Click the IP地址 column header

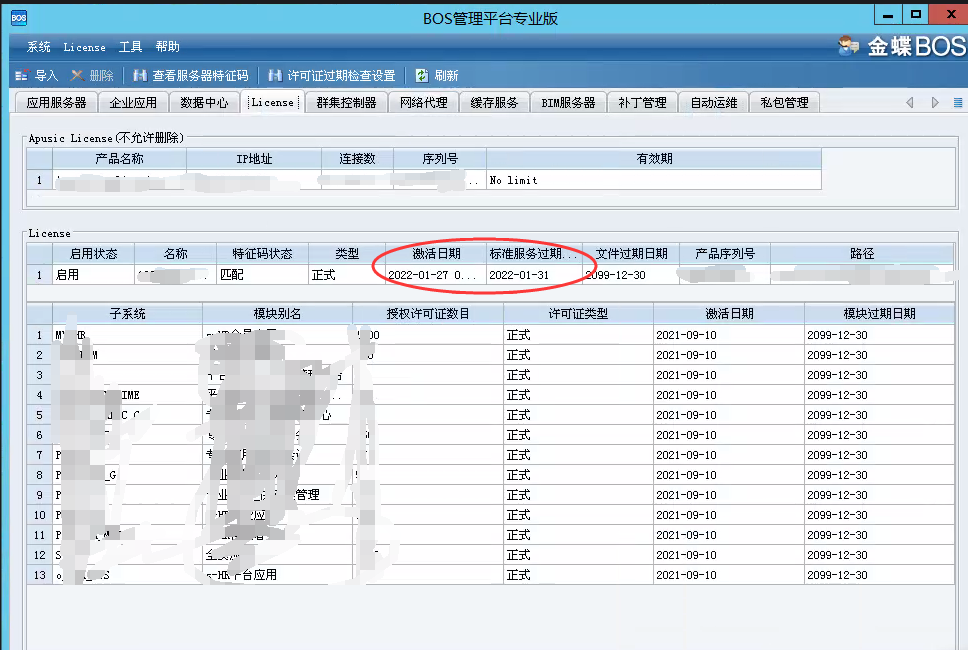[254, 159]
